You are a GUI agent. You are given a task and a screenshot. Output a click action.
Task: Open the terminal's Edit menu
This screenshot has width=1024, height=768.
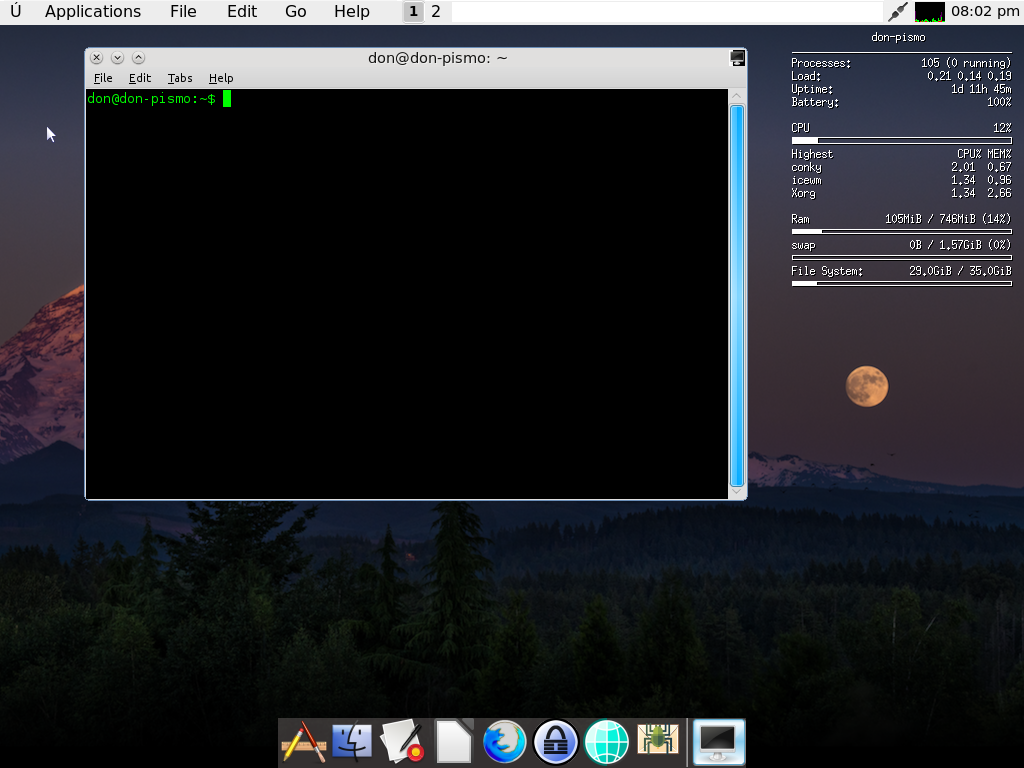pyautogui.click(x=140, y=78)
